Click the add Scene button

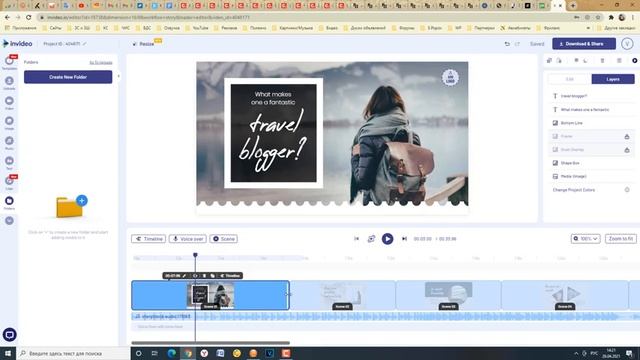(x=224, y=239)
